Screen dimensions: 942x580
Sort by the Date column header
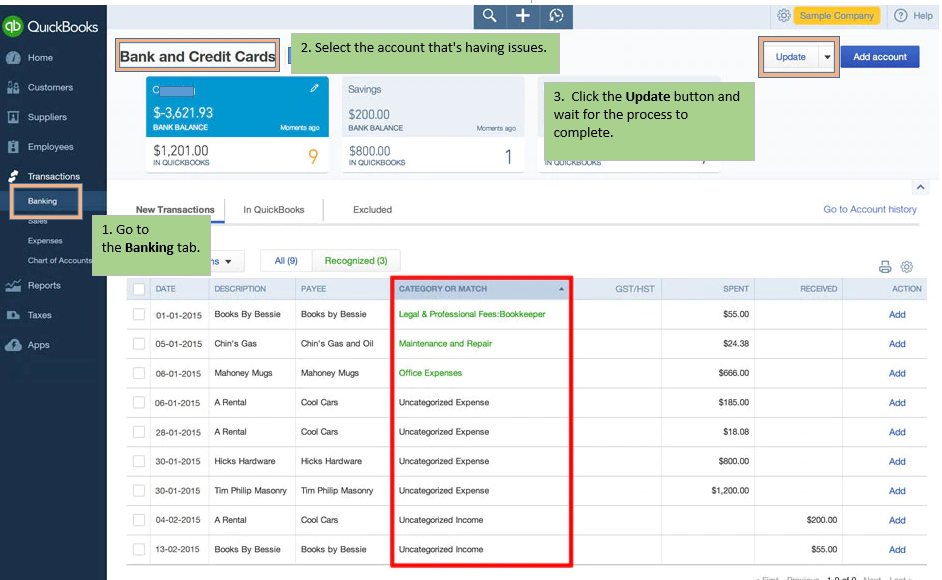coord(166,289)
